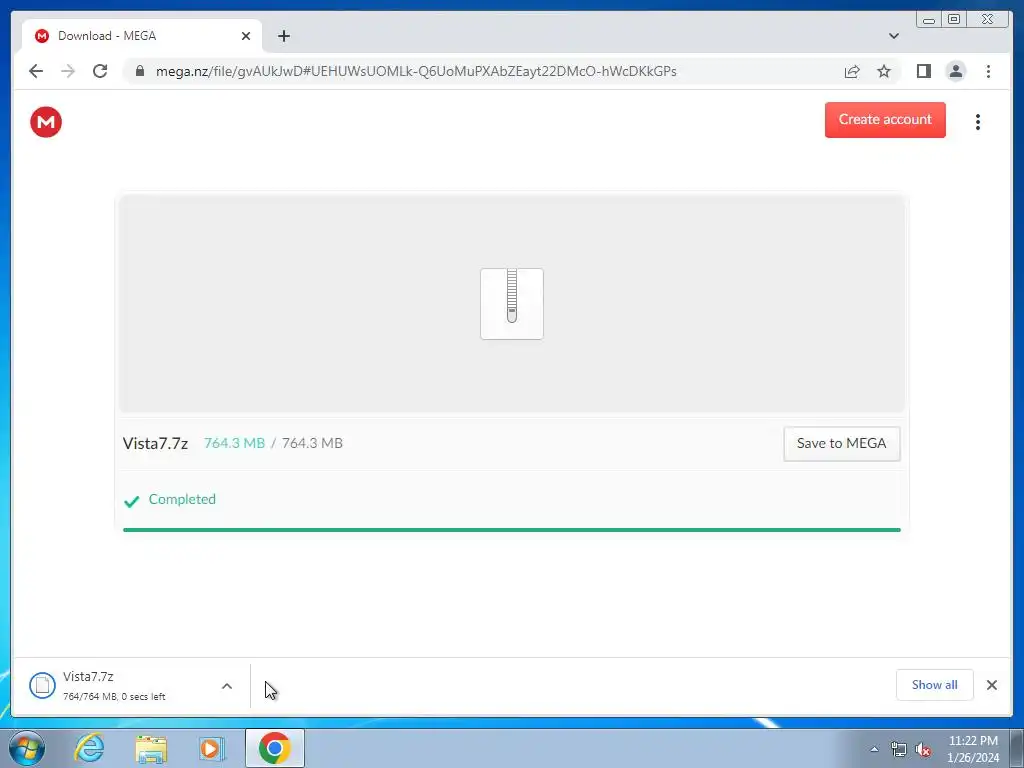
Task: Click the Vista7.7z file name text
Action: 155,443
